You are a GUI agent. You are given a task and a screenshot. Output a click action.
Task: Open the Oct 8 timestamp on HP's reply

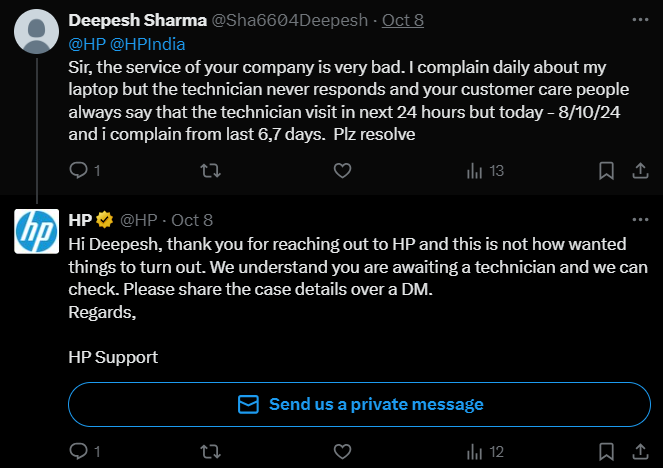[192, 220]
